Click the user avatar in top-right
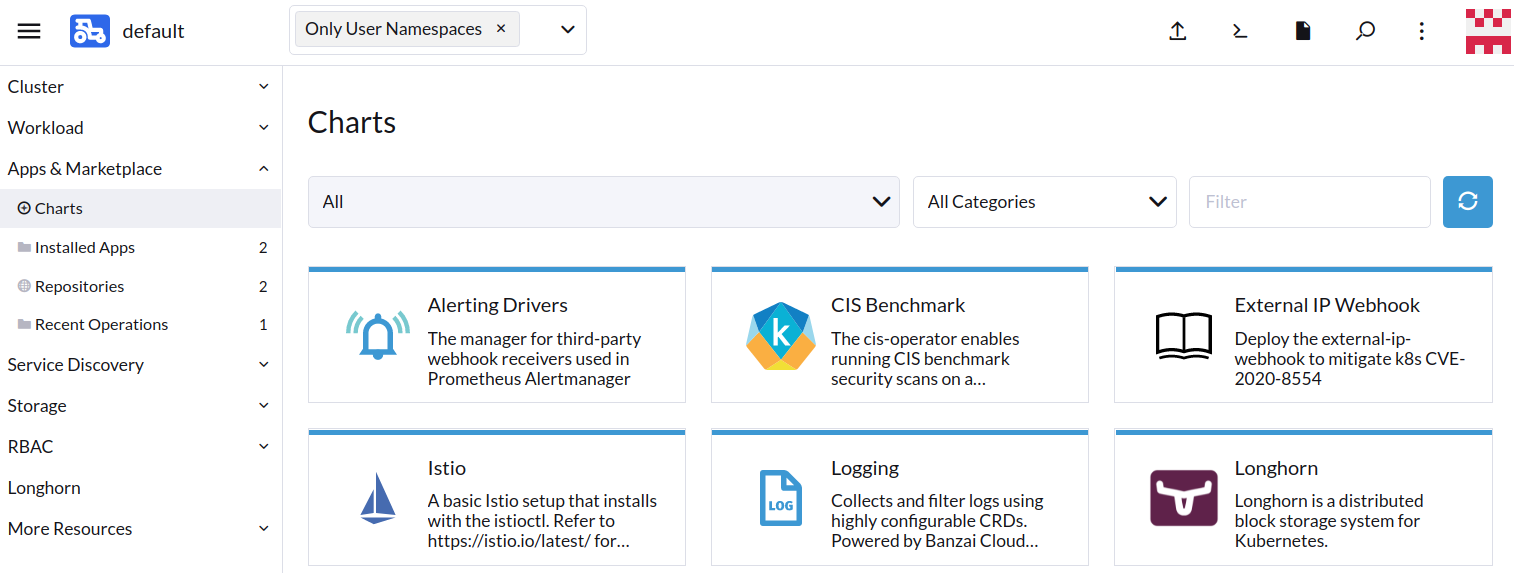1514x573 pixels. [x=1487, y=31]
